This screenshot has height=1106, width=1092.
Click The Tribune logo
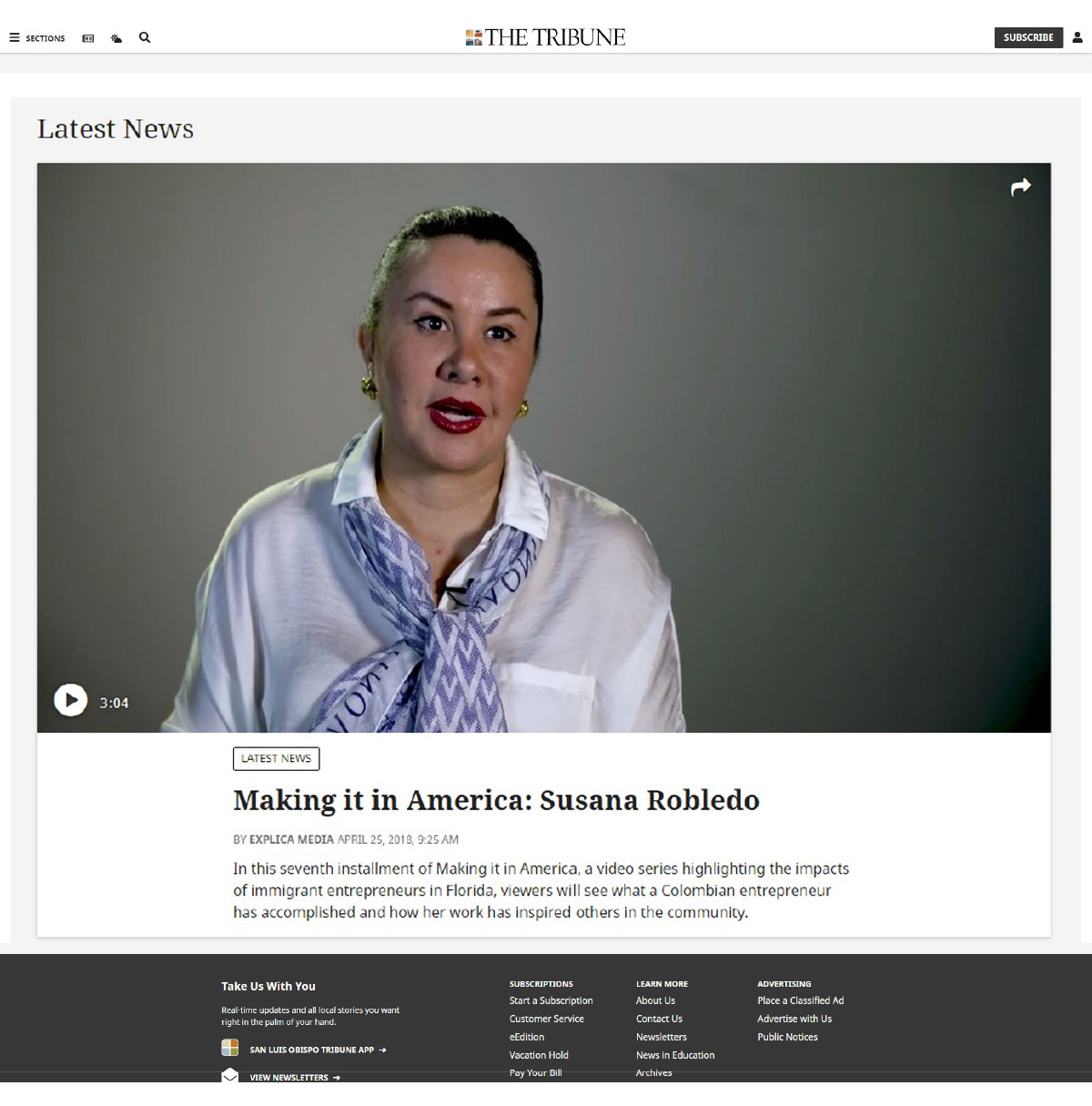pos(545,37)
